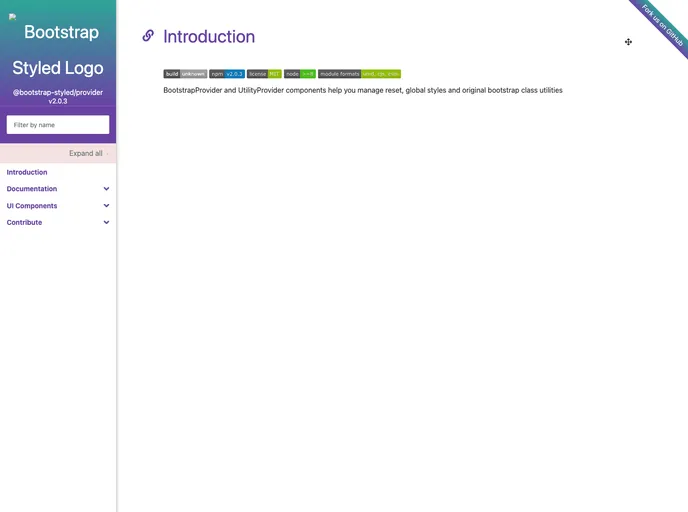Click the @bootstrap-styled/provider v2.0.3 text
Viewport: 688px width, 512px height.
click(58, 97)
